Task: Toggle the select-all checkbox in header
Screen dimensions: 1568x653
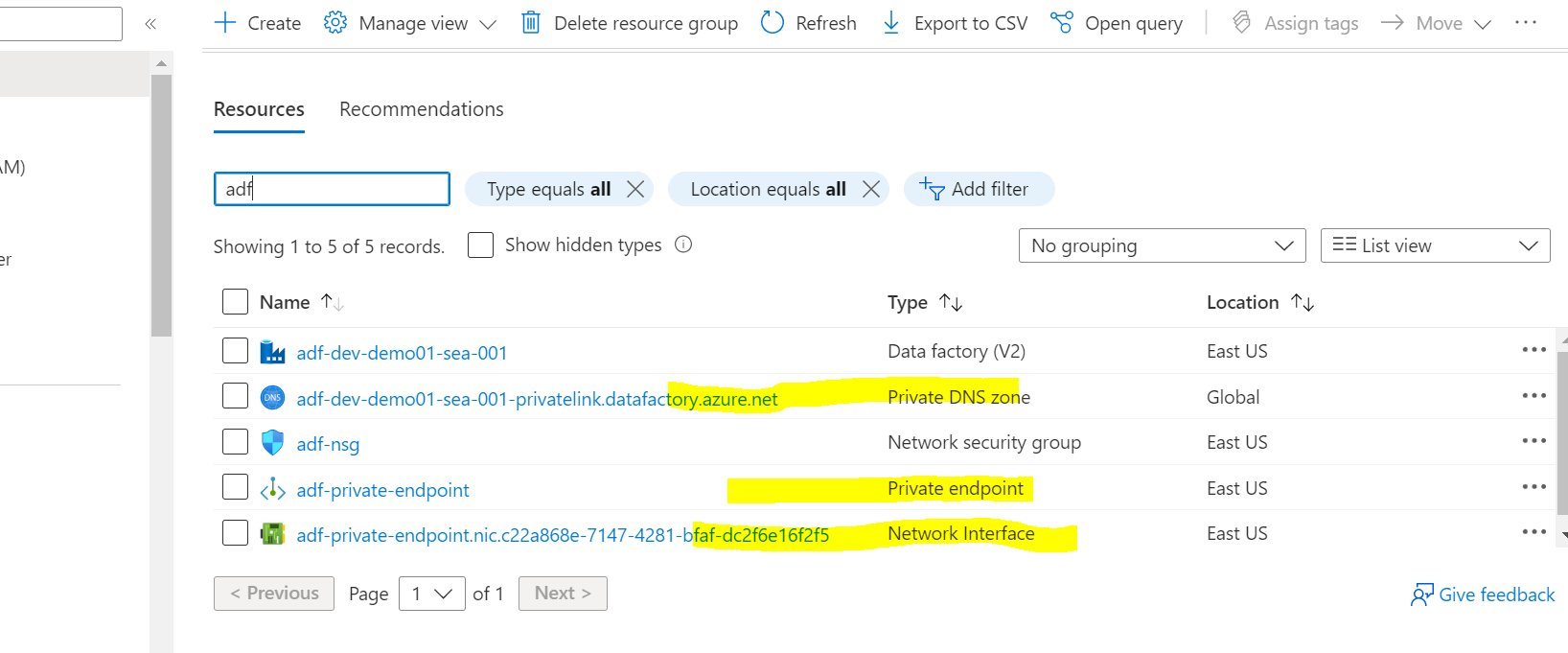Action: click(235, 302)
